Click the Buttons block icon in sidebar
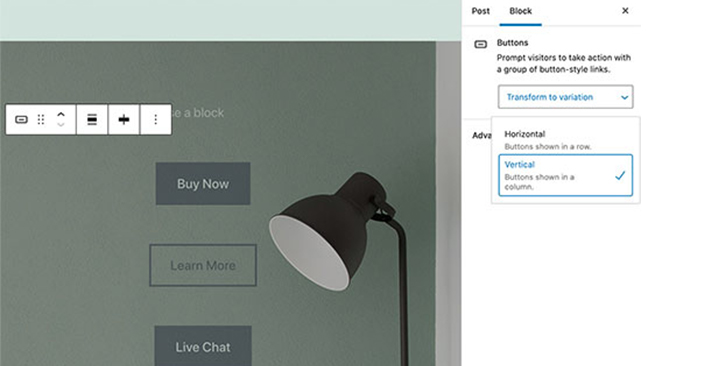This screenshot has height=366, width=710. [x=480, y=44]
